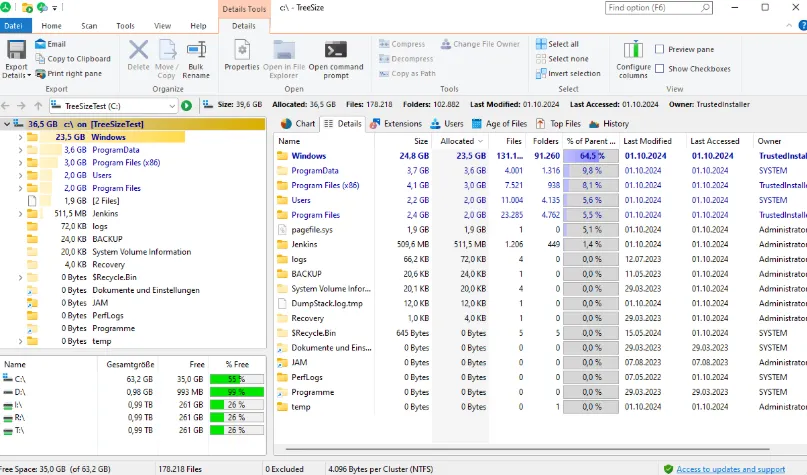The width and height of the screenshot is (807, 475).
Task: Open command prompt
Action: click(336, 60)
